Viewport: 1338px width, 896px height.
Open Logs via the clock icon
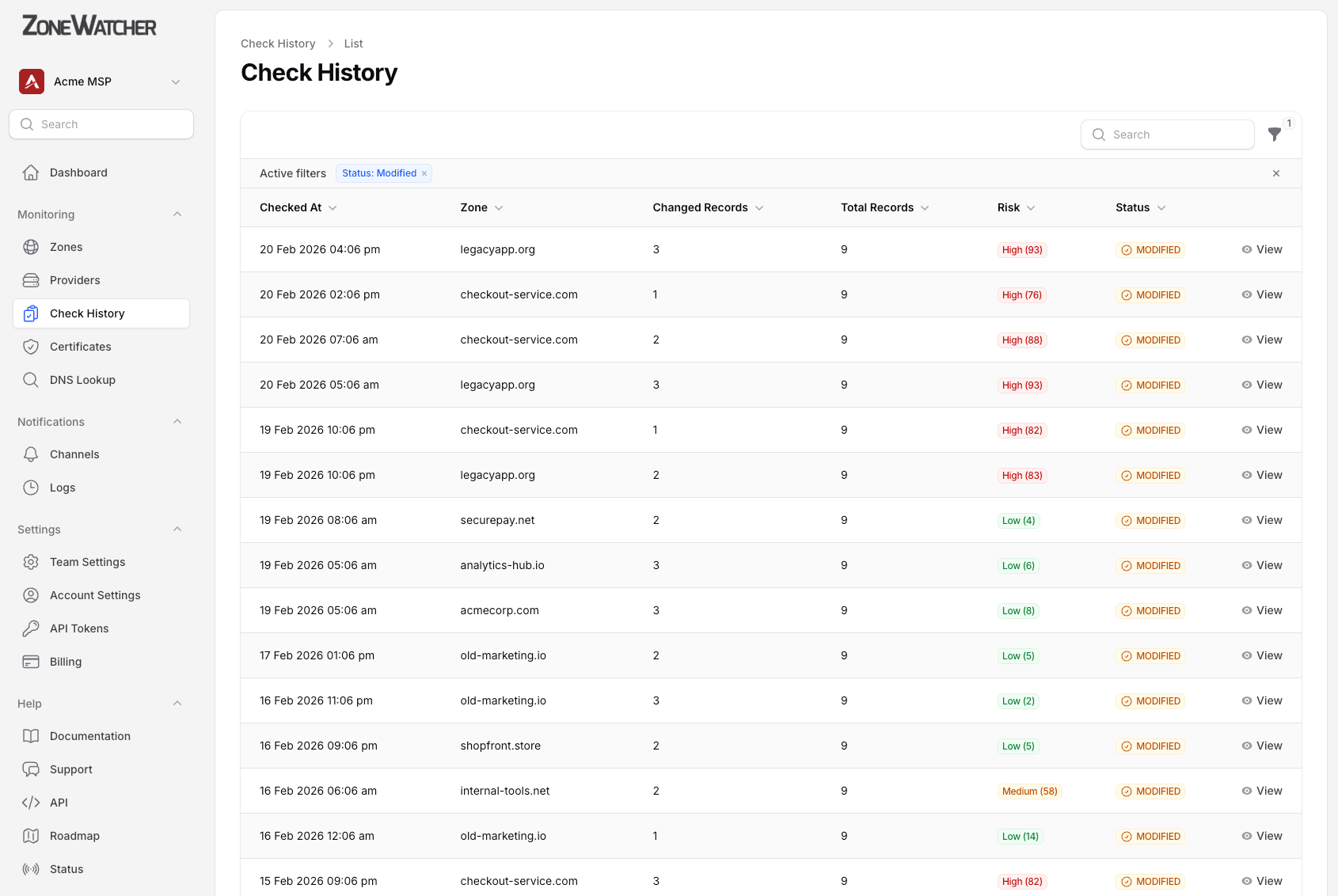[x=31, y=487]
